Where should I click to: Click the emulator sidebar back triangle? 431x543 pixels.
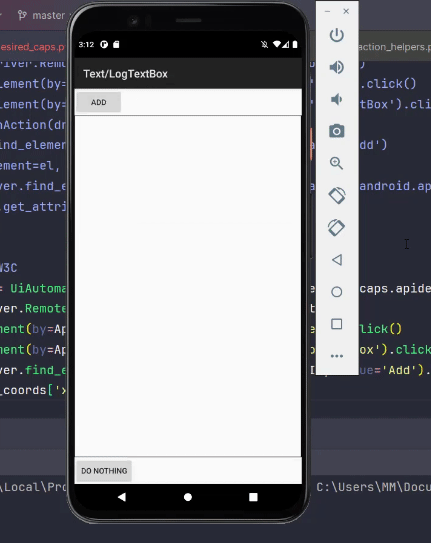point(337,260)
